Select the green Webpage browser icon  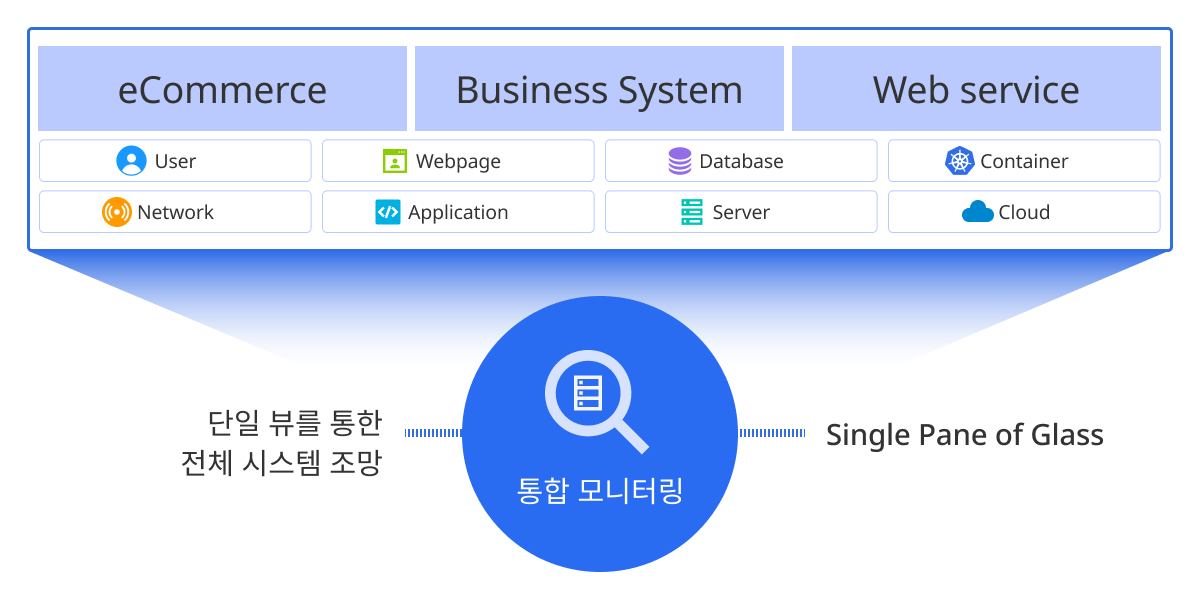point(394,160)
